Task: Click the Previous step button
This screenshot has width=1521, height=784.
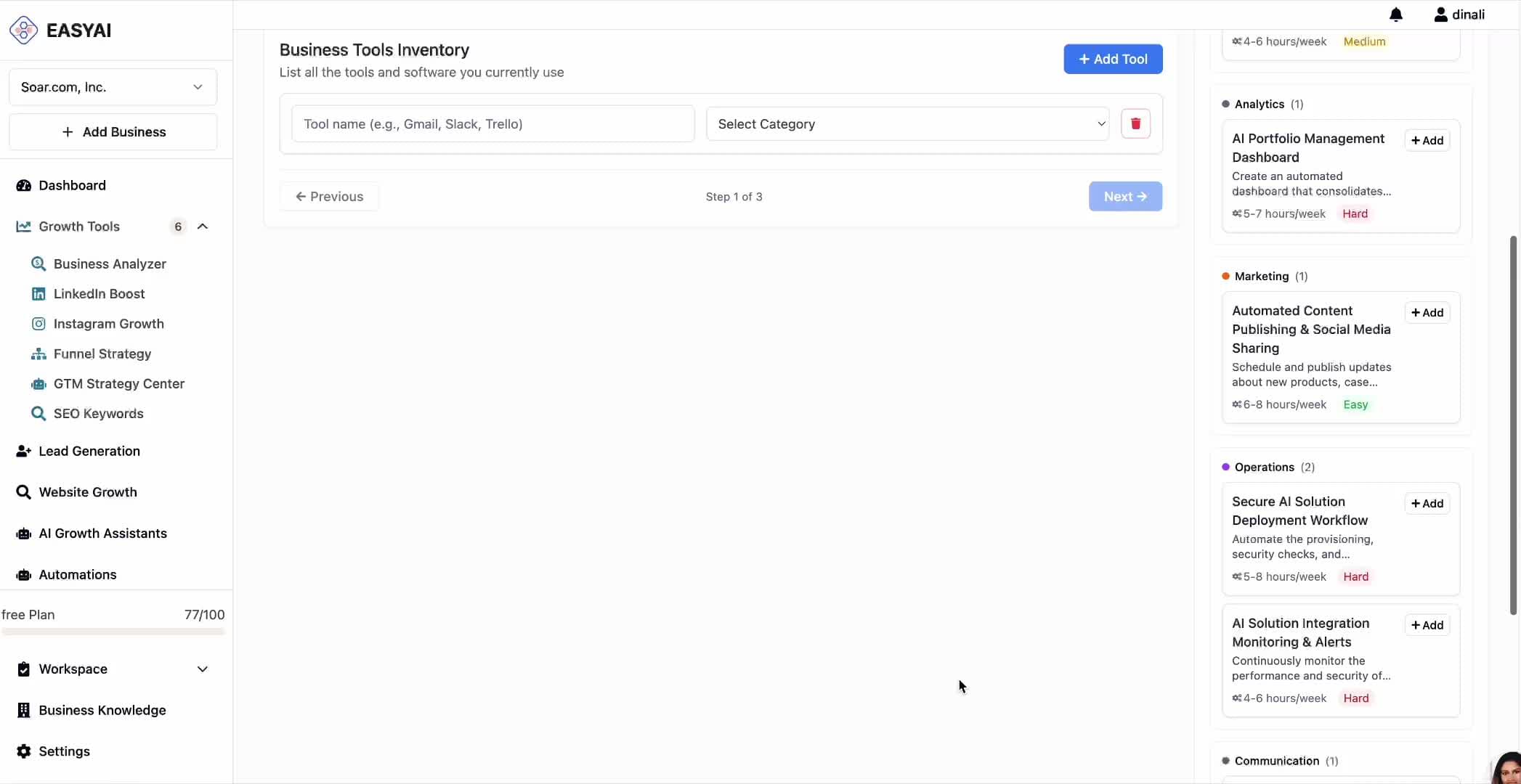Action: click(329, 197)
